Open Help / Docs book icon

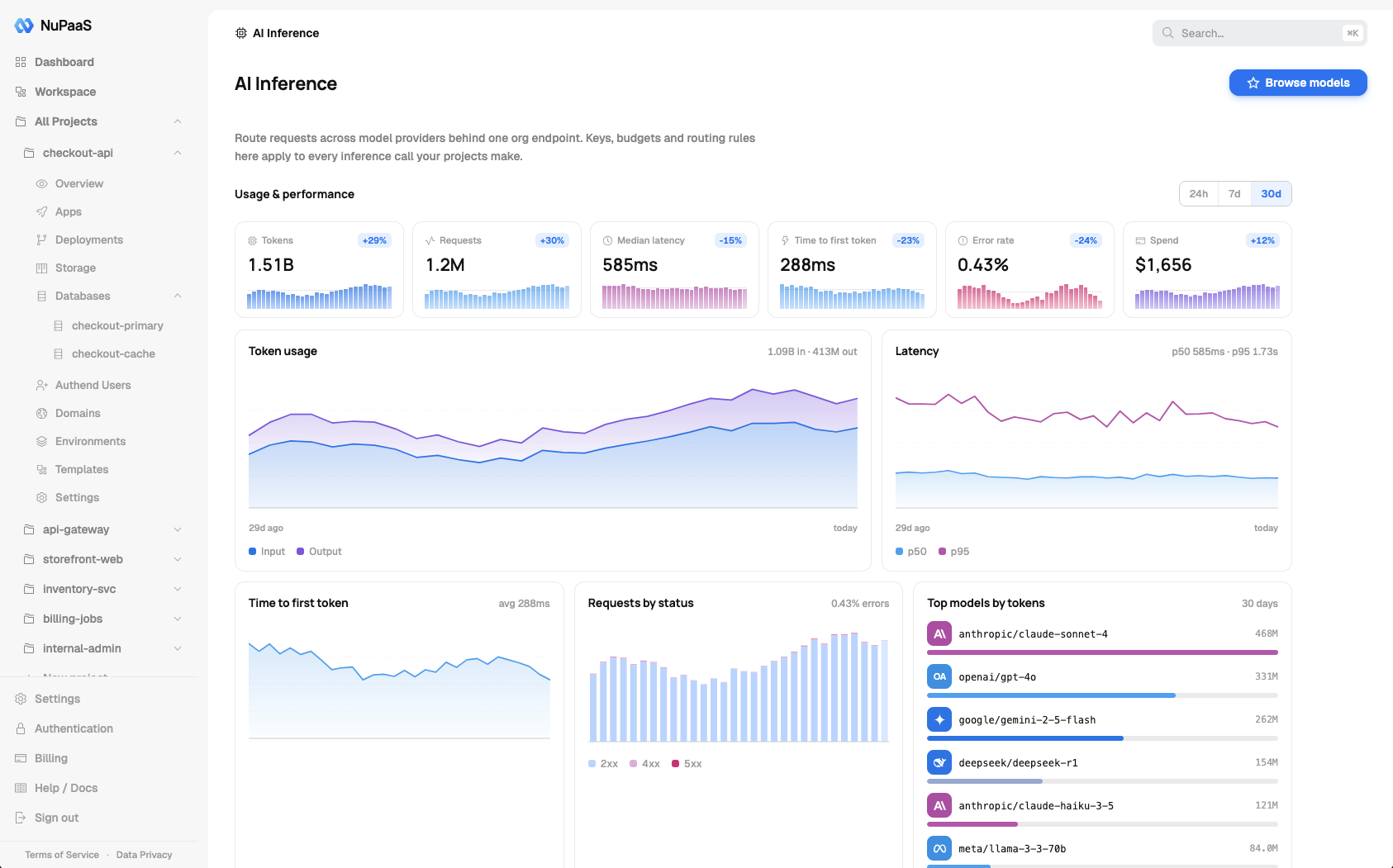click(21, 788)
